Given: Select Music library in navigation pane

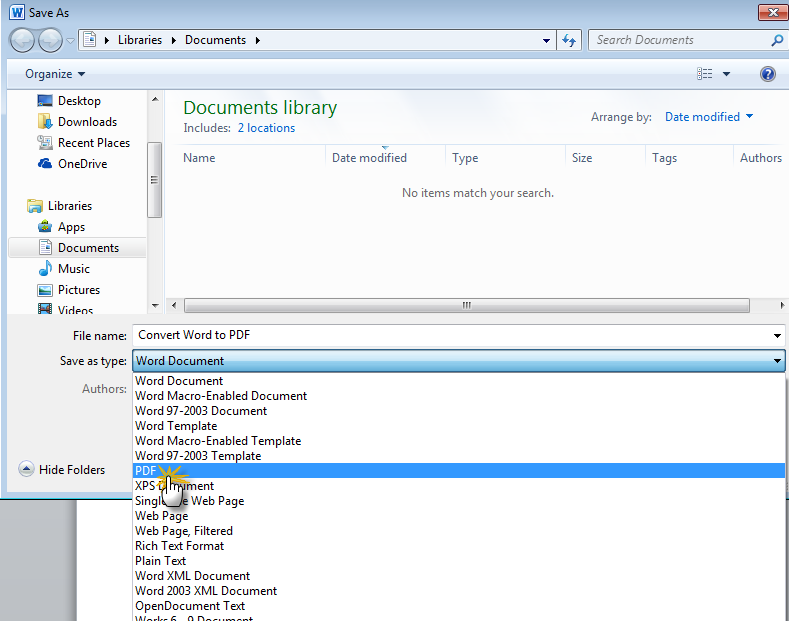Looking at the screenshot, I should [73, 269].
